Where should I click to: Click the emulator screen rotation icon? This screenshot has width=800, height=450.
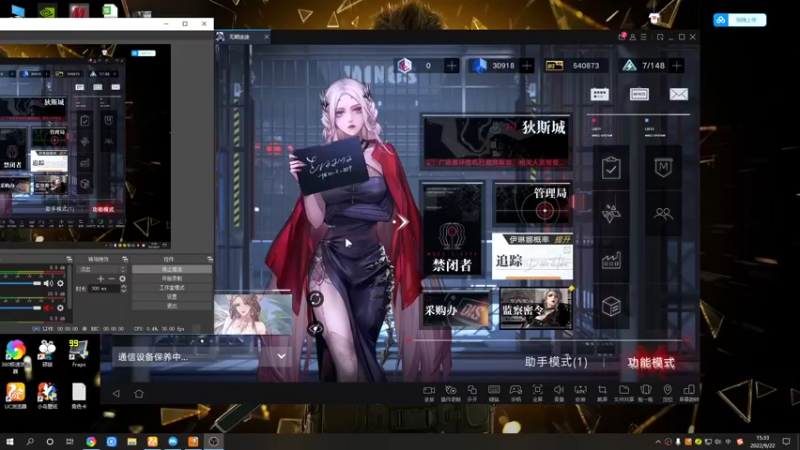689,393
